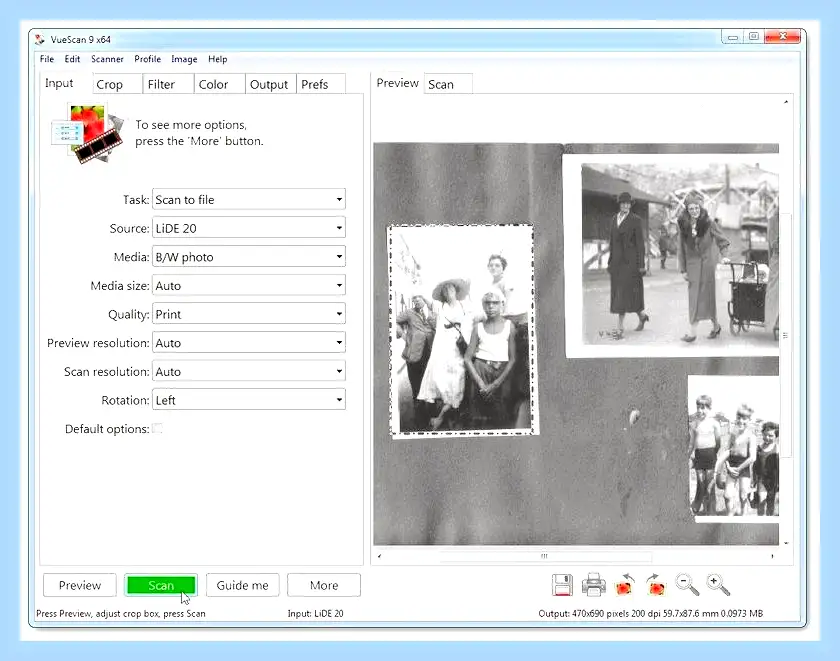
Task: Click the More button
Action: click(x=324, y=585)
